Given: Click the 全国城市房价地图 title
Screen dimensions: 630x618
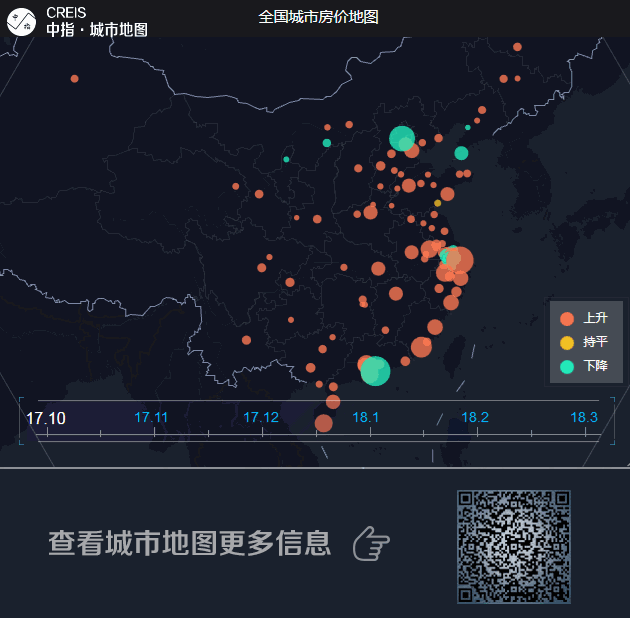Looking at the screenshot, I should [318, 17].
